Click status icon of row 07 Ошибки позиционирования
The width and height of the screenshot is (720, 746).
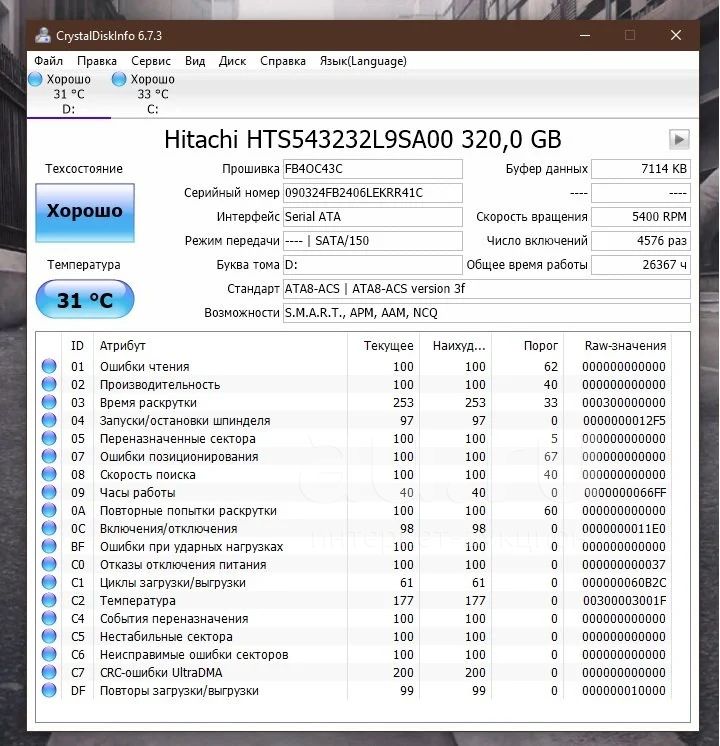[x=49, y=456]
